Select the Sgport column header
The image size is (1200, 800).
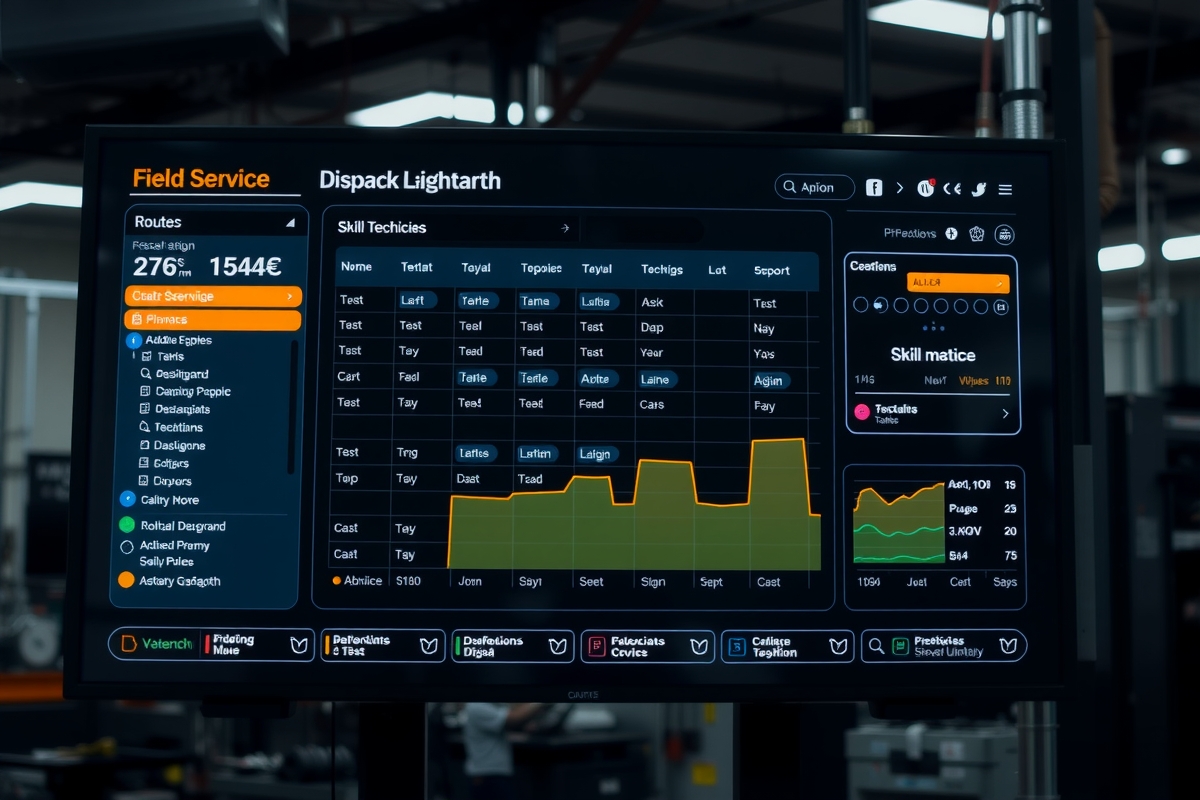click(x=771, y=271)
